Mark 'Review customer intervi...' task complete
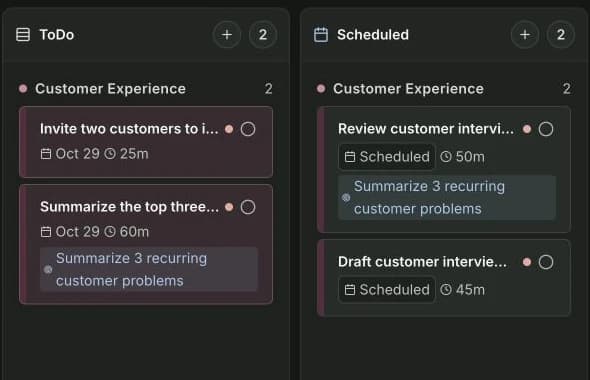590x380 pixels. [546, 129]
